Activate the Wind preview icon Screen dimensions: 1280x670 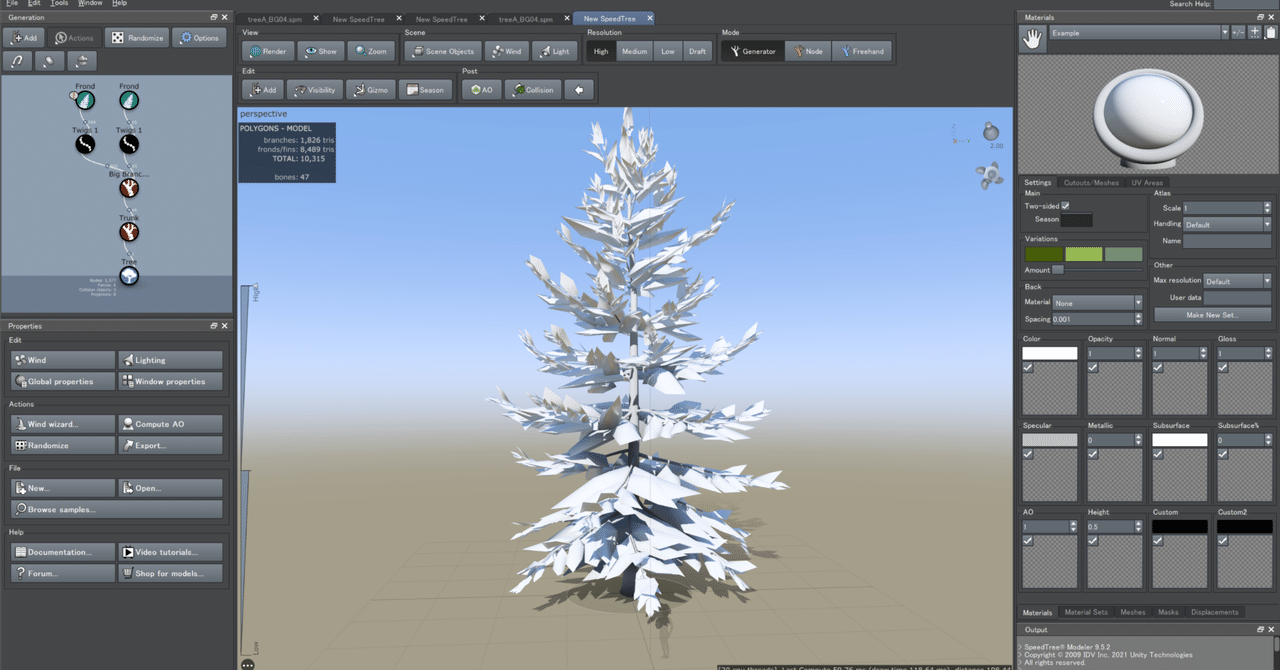pyautogui.click(x=506, y=51)
